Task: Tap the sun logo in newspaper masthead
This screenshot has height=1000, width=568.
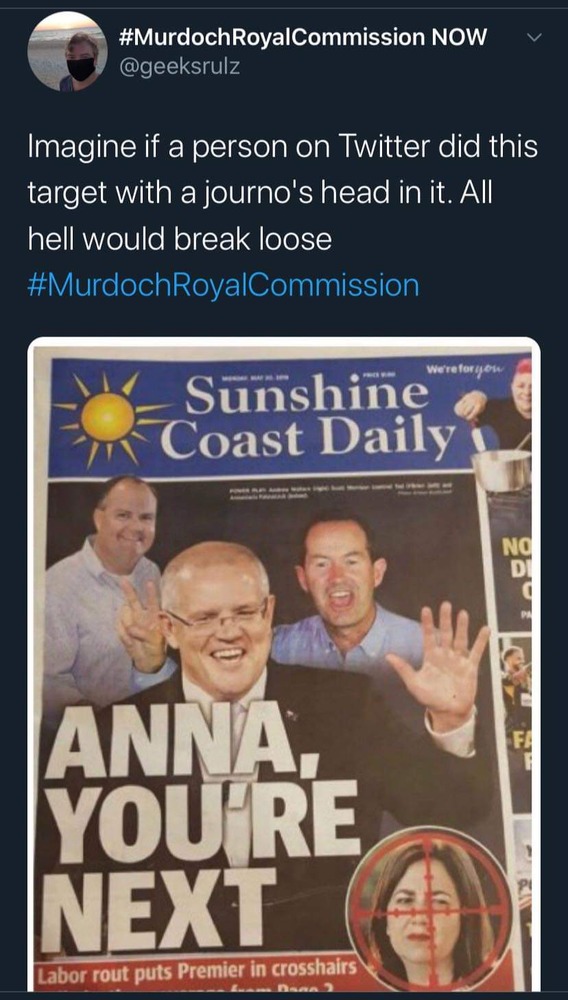Action: tap(108, 417)
